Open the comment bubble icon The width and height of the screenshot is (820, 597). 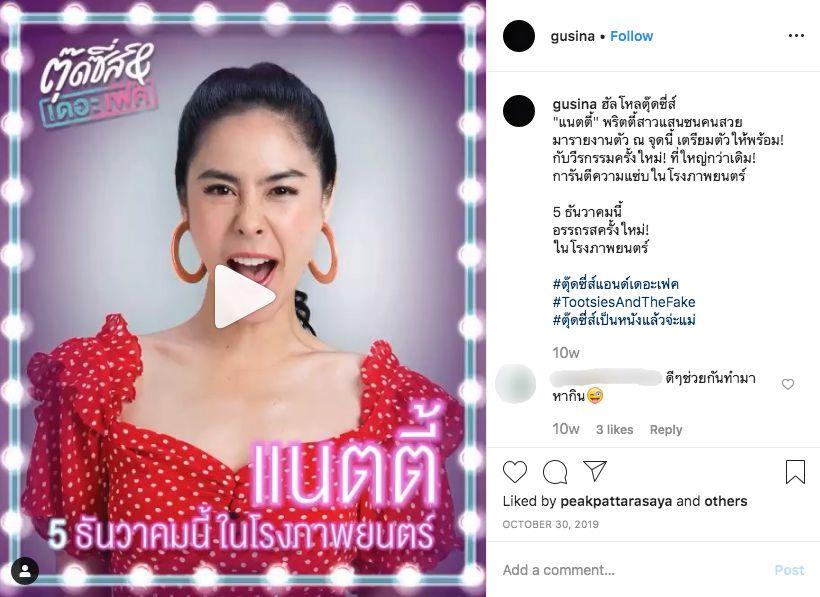555,472
